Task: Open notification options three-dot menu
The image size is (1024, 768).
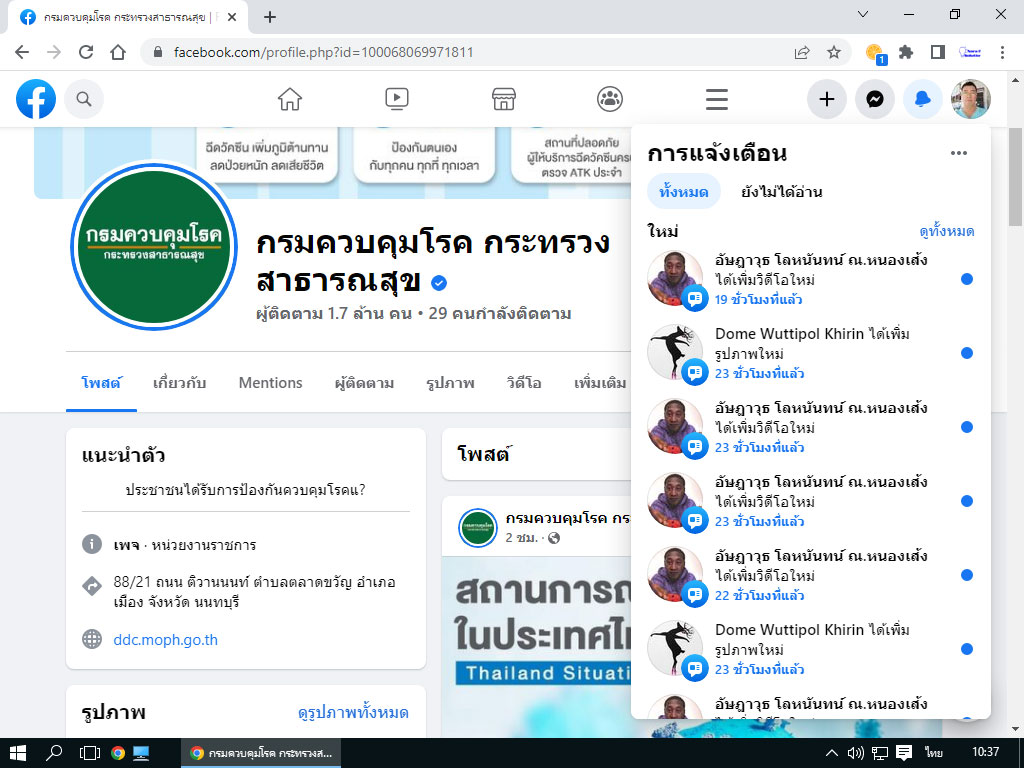Action: click(959, 153)
